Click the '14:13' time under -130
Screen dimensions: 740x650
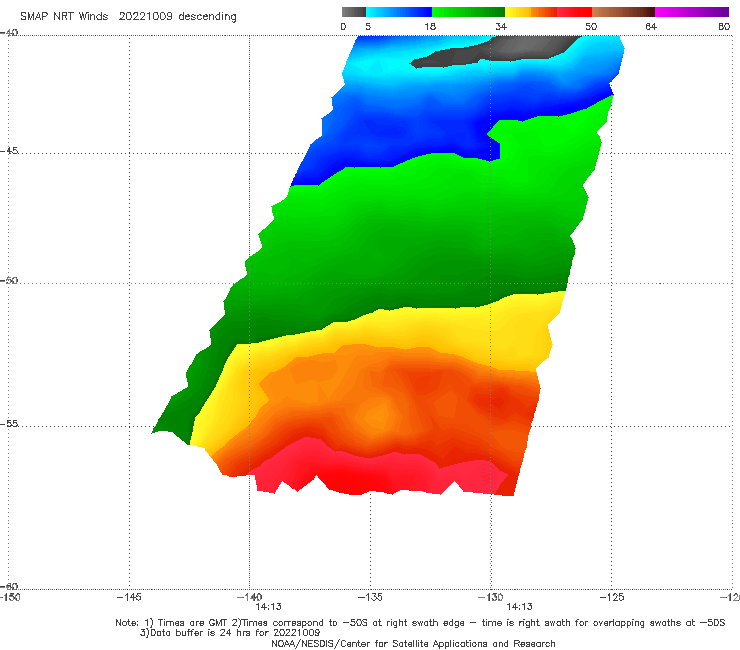pos(519,607)
